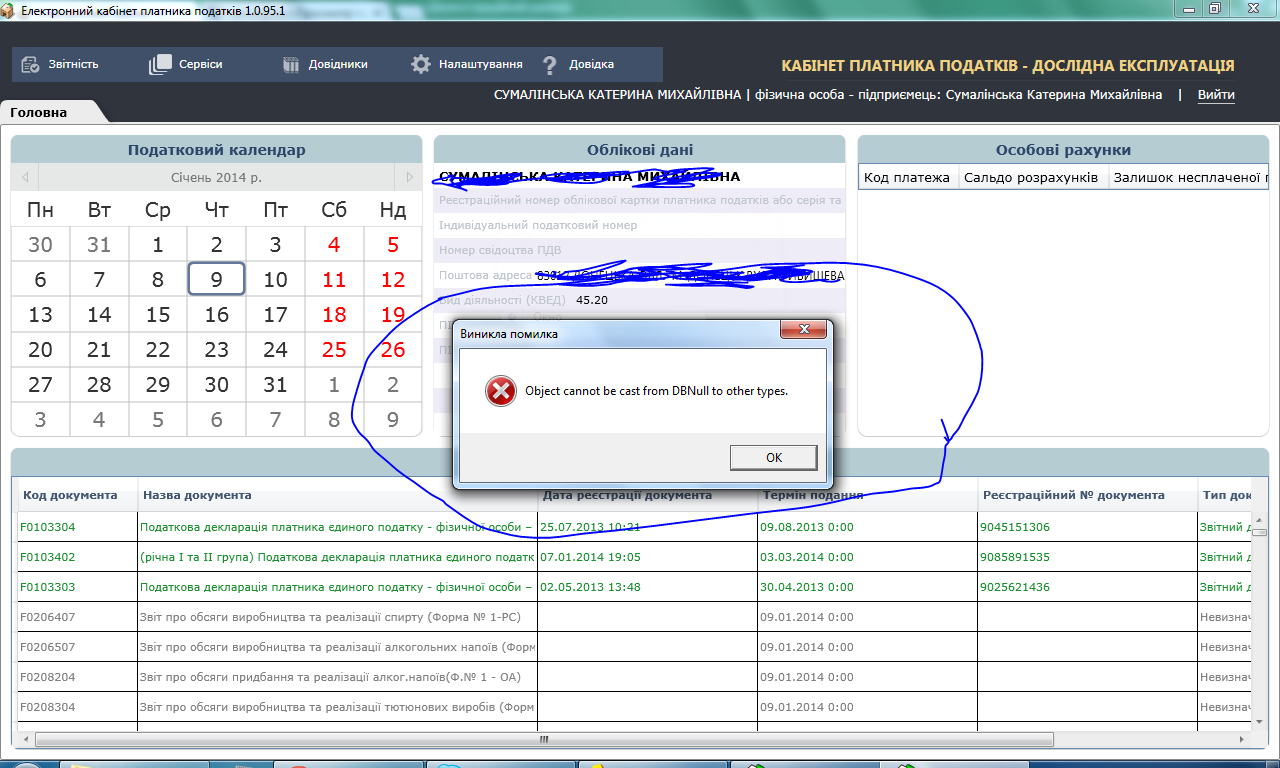Screen dimensions: 1280x768
Task: Select January 16 in tax calendar
Action: pyautogui.click(x=216, y=315)
